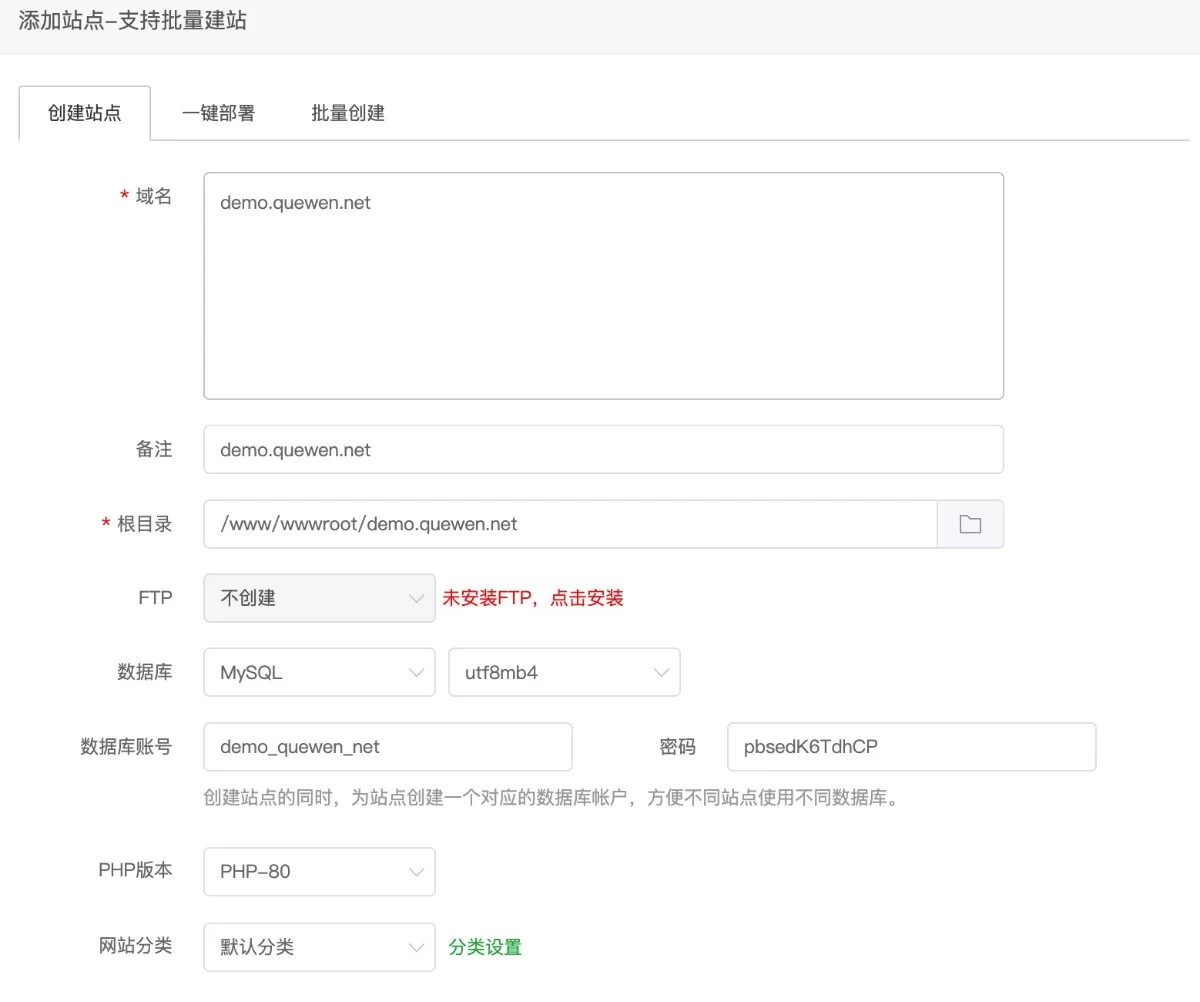Click the database account help text
Screen dimensions: 1200x1002
coord(550,798)
